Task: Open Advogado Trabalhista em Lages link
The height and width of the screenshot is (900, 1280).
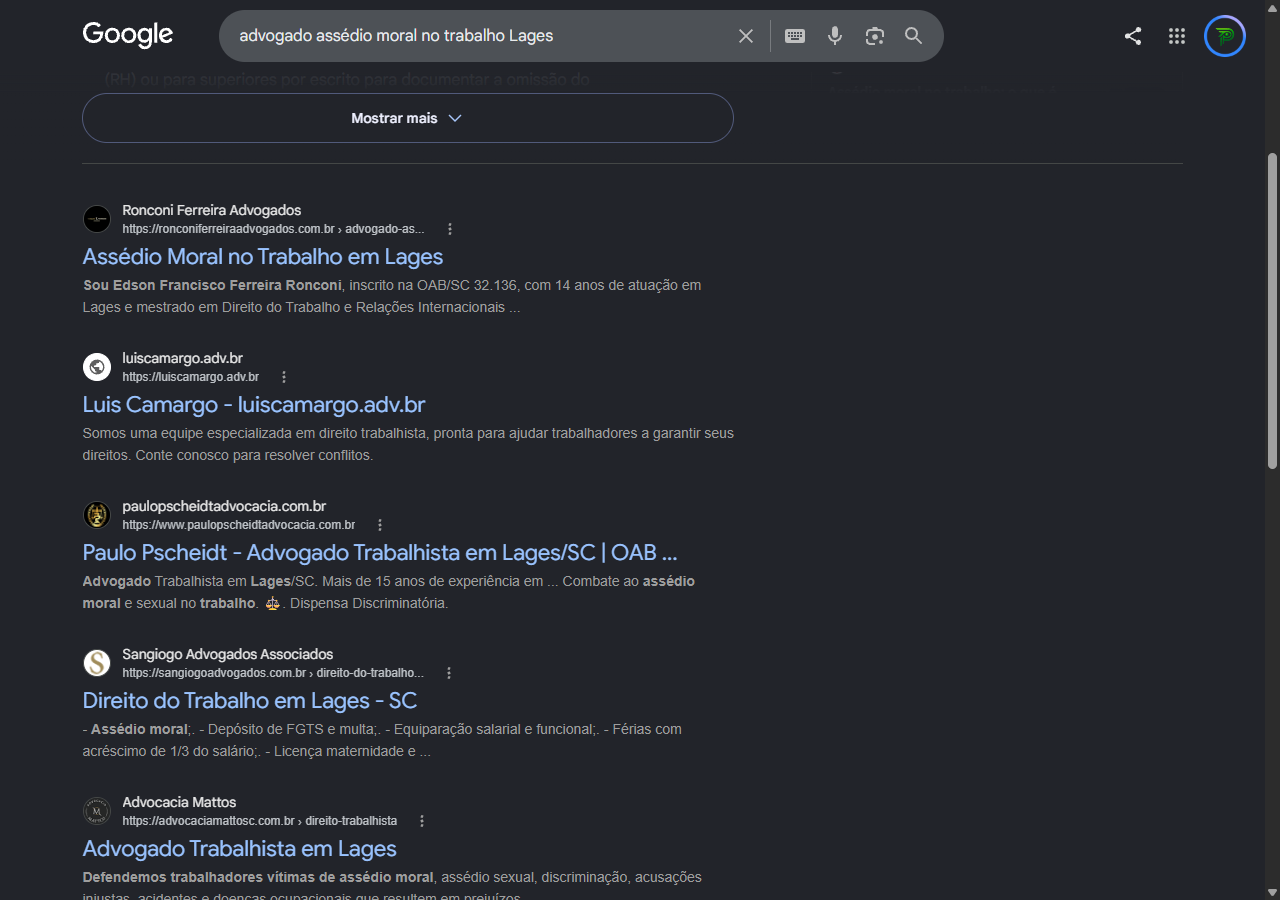Action: (240, 848)
